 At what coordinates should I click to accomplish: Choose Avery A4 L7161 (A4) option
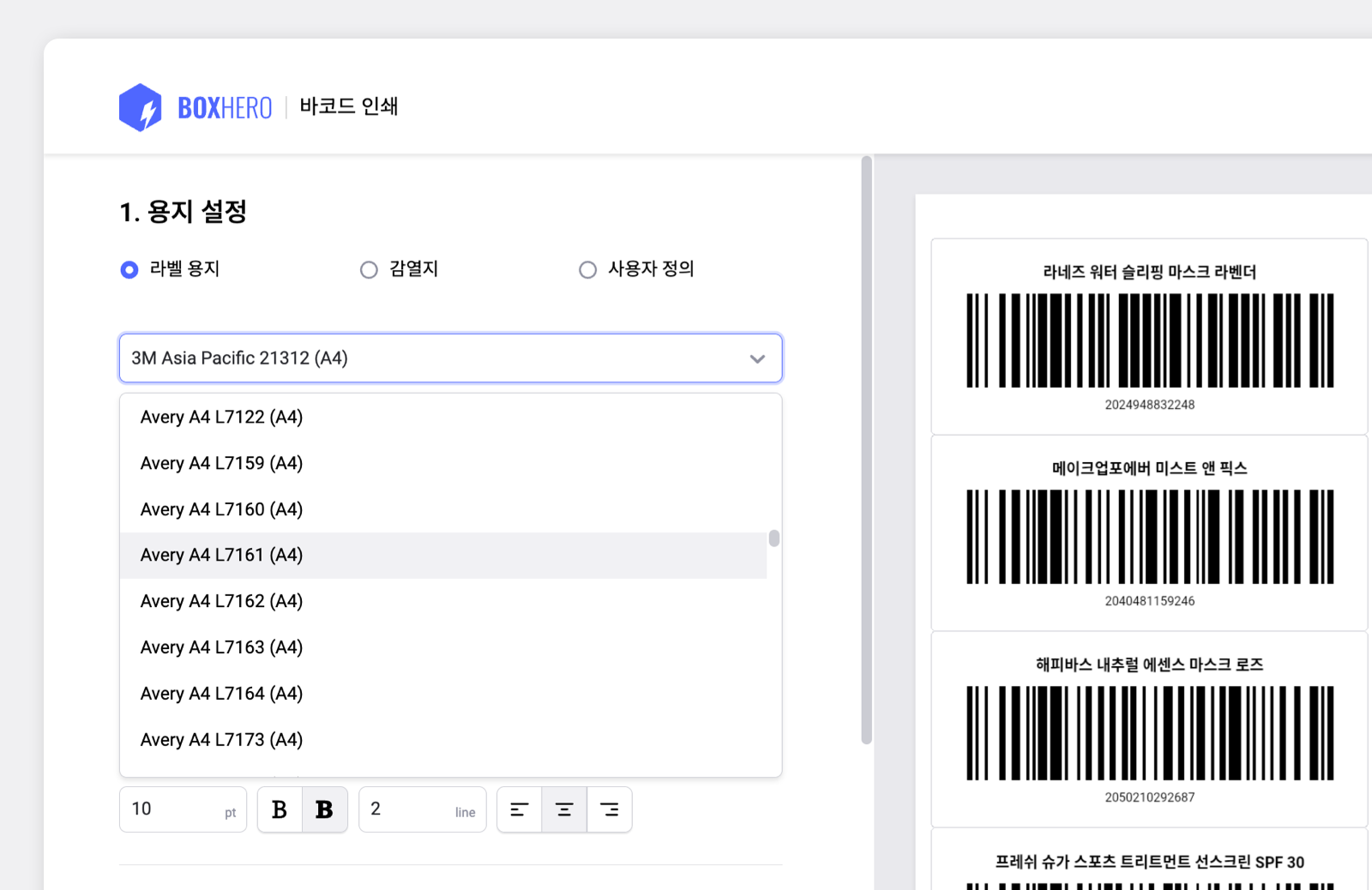[443, 556]
